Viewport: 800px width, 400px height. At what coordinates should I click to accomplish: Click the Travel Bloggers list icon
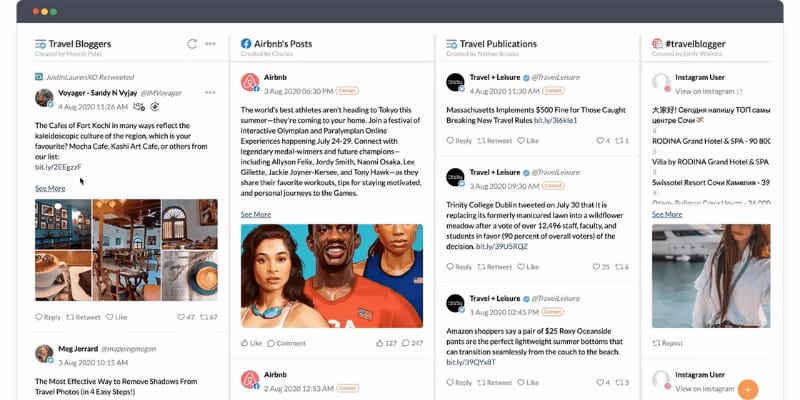tap(40, 44)
